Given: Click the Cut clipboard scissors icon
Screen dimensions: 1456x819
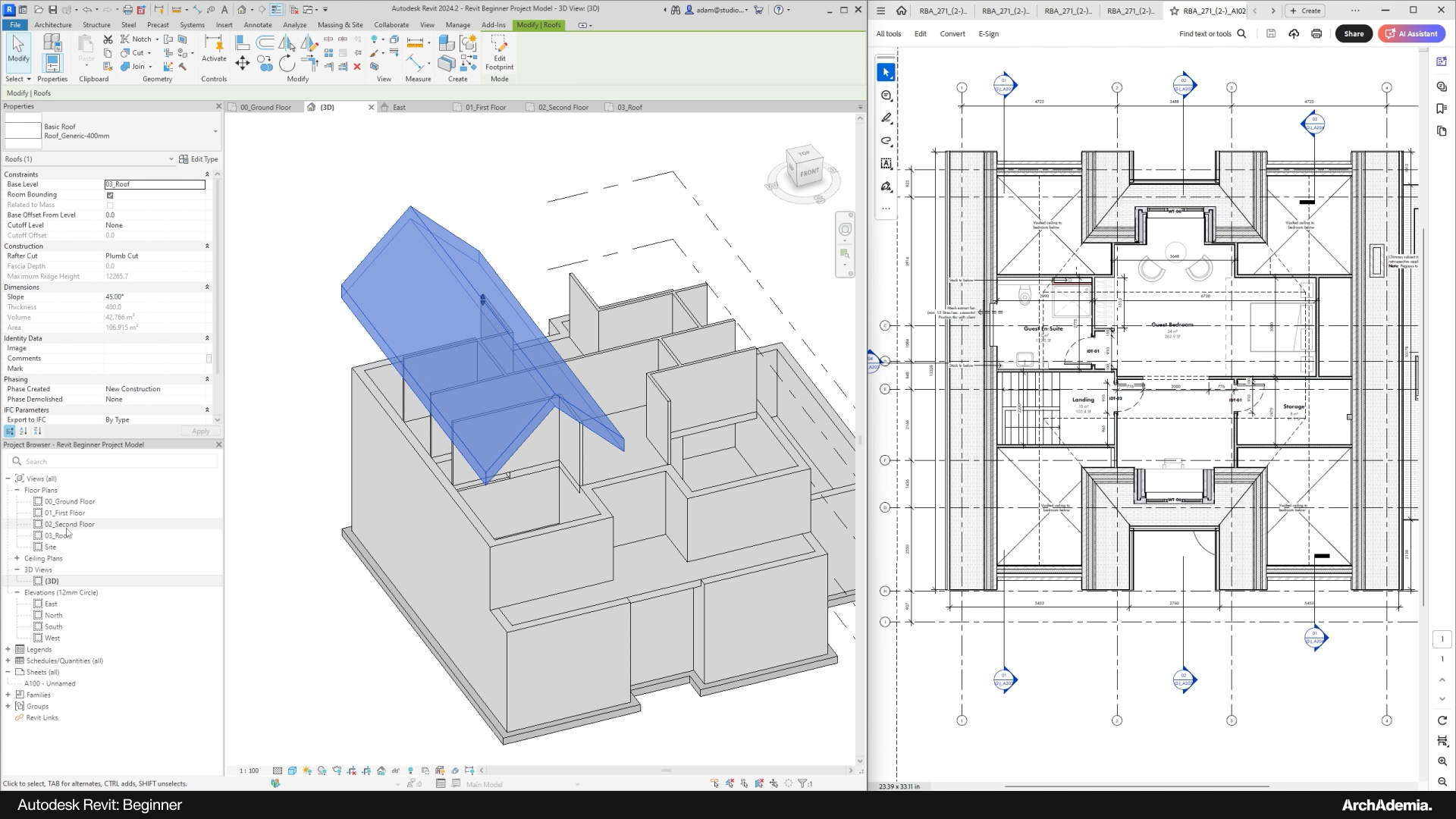Looking at the screenshot, I should tap(108, 39).
